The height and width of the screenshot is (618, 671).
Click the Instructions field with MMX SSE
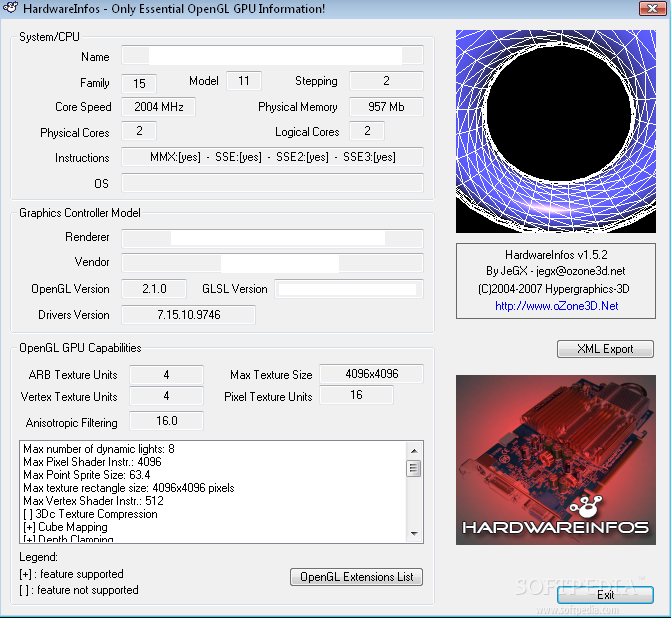point(273,157)
